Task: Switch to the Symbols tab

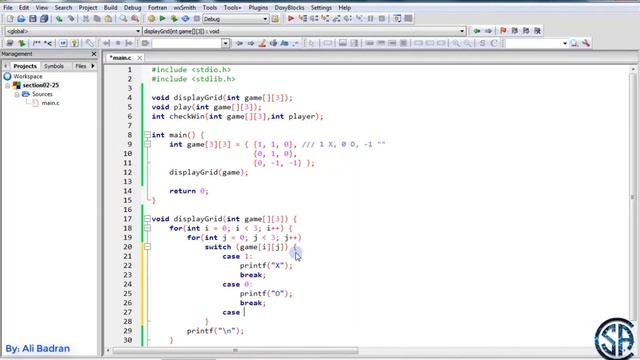Action: coord(54,66)
